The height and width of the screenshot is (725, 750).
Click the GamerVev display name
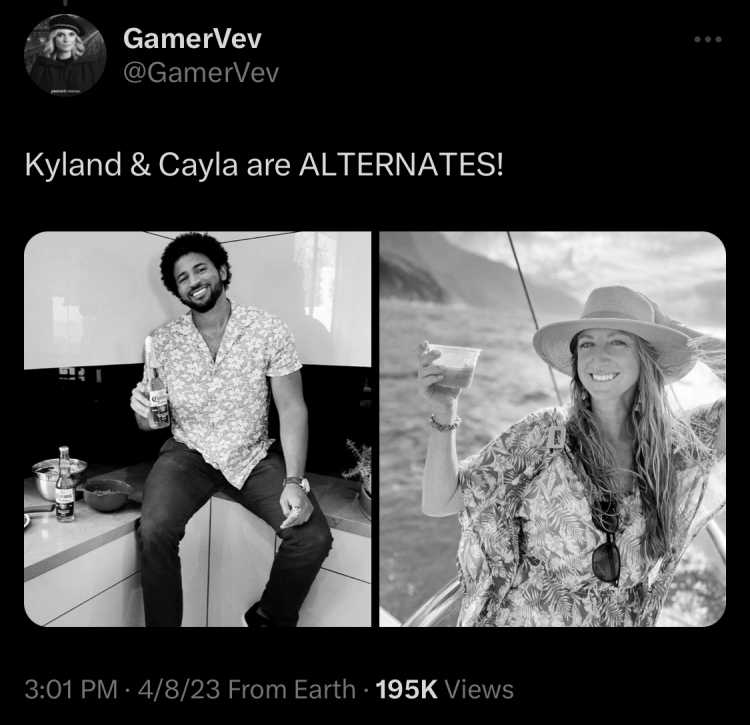tap(192, 39)
